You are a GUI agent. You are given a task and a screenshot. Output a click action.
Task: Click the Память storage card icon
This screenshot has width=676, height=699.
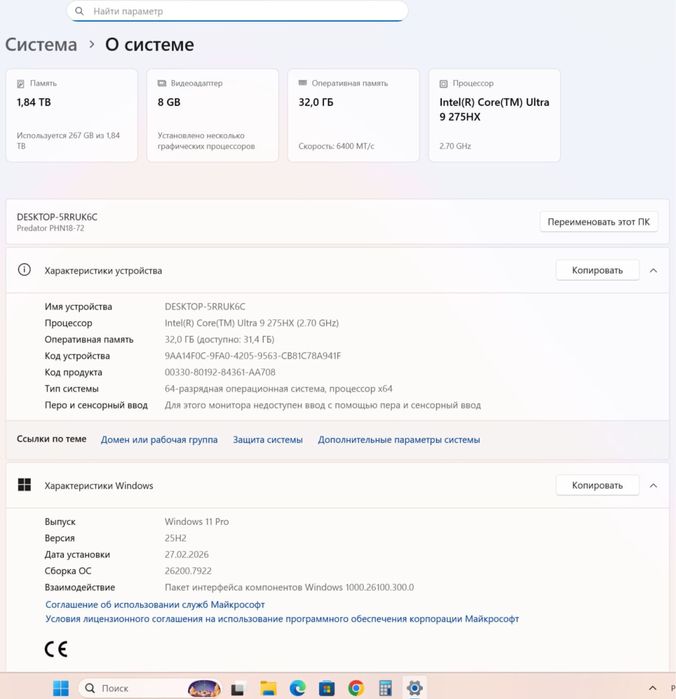[x=21, y=83]
